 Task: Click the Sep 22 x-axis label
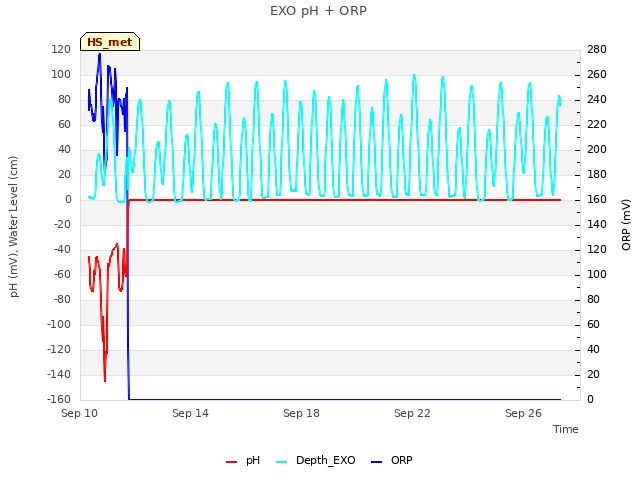tap(412, 413)
